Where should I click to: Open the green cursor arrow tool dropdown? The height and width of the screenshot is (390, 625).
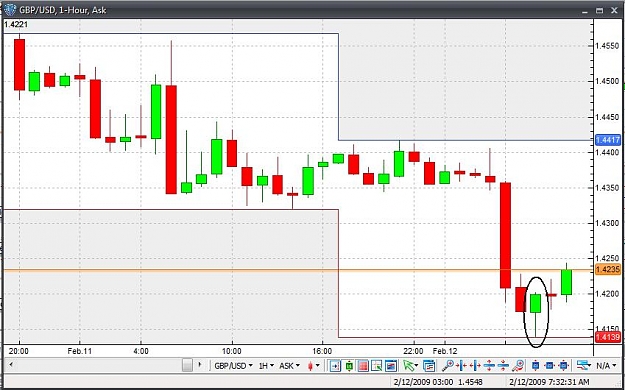(x=411, y=365)
